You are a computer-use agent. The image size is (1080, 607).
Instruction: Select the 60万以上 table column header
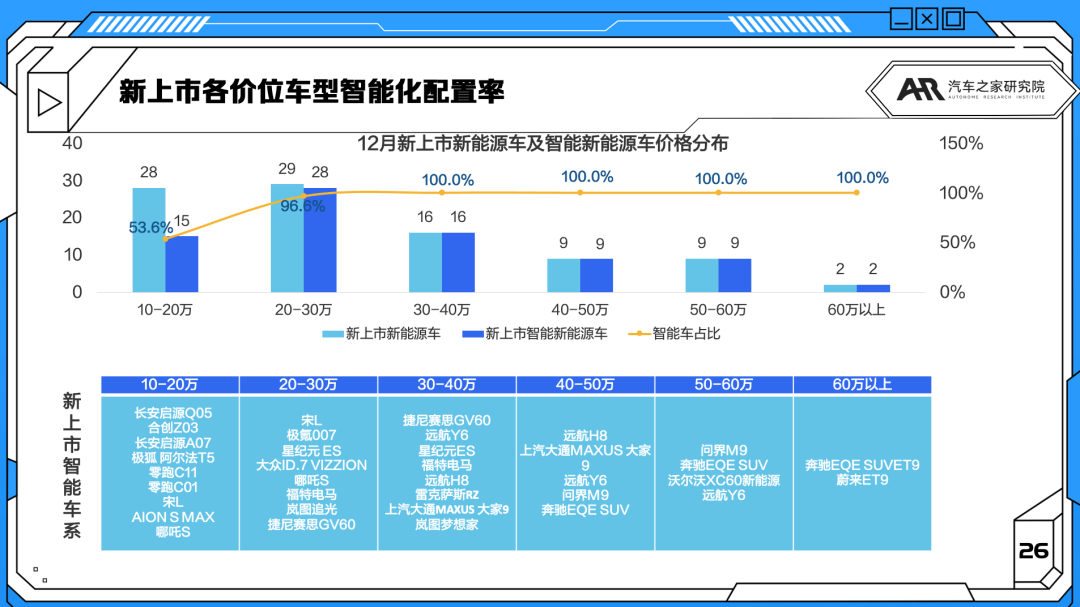tap(862, 384)
